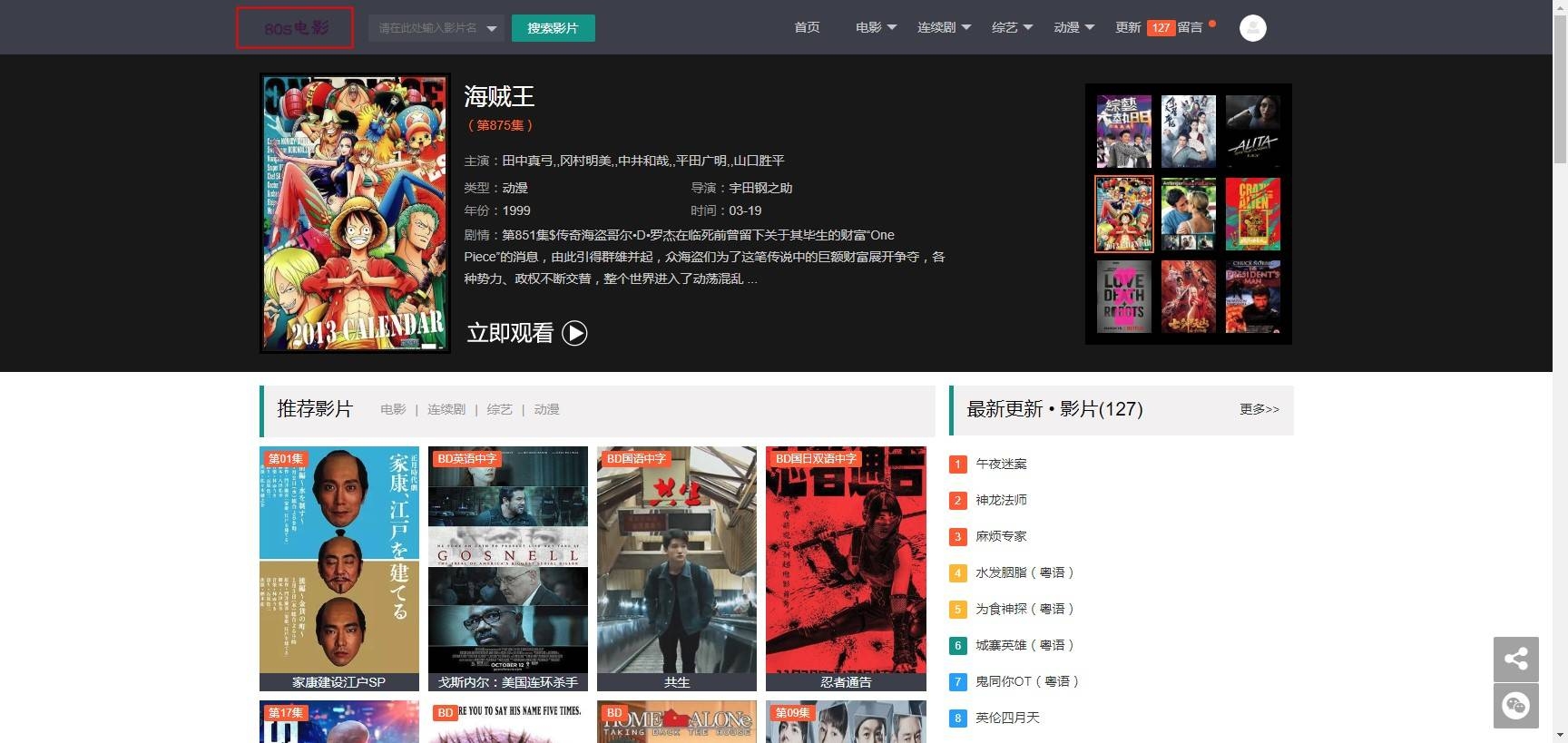
Task: Click the scrollbar down arrow
Action: pos(1560,735)
